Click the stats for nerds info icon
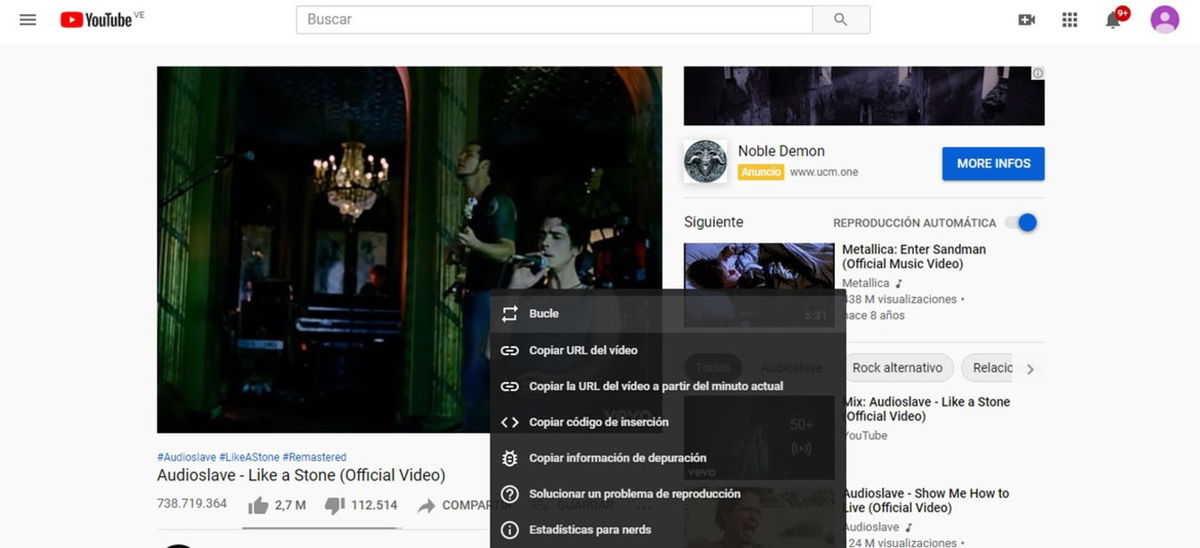This screenshot has height=548, width=1200. pyautogui.click(x=510, y=530)
